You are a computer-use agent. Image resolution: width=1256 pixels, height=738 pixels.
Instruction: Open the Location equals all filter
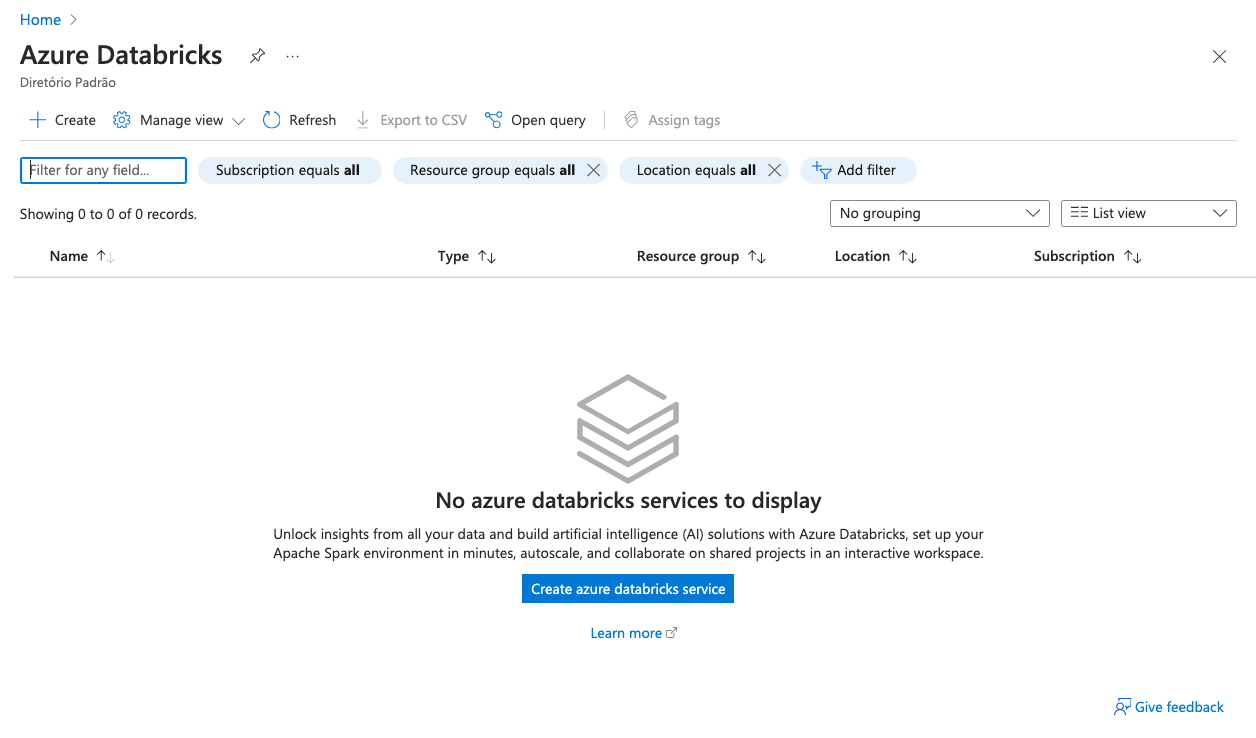696,170
